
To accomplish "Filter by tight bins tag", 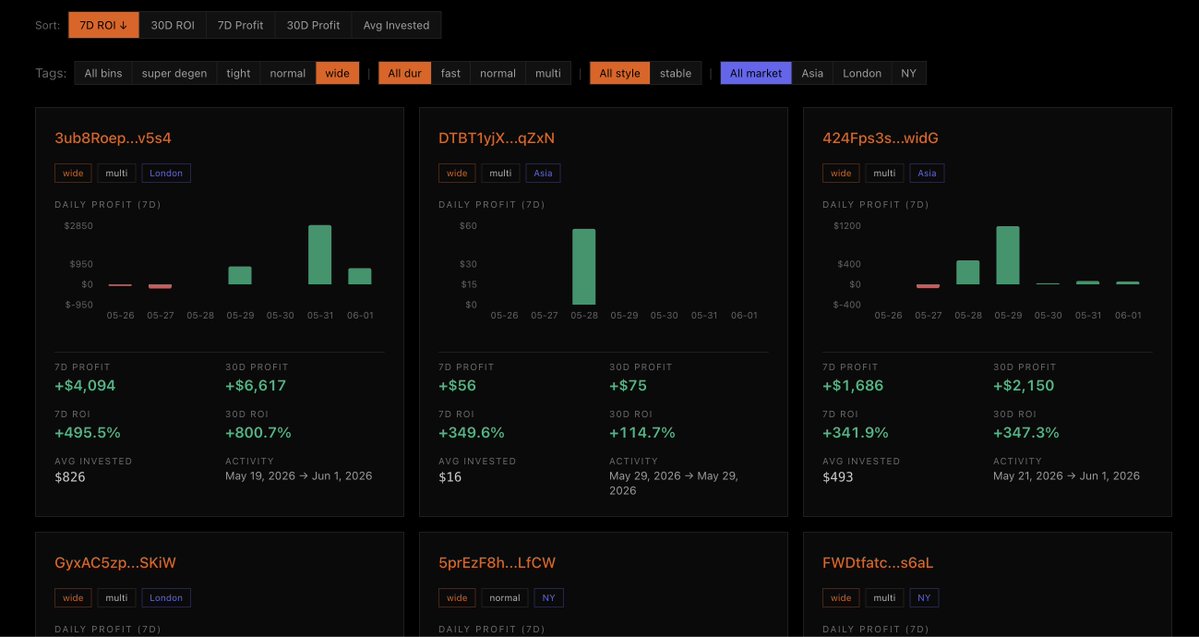I will [239, 73].
